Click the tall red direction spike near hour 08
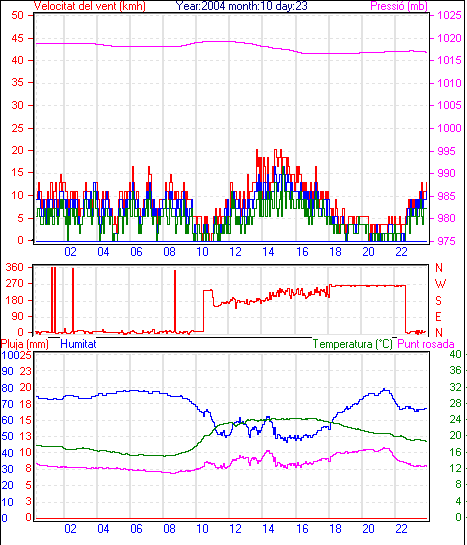Image resolution: width=467 pixels, height=545 pixels. coord(175,301)
